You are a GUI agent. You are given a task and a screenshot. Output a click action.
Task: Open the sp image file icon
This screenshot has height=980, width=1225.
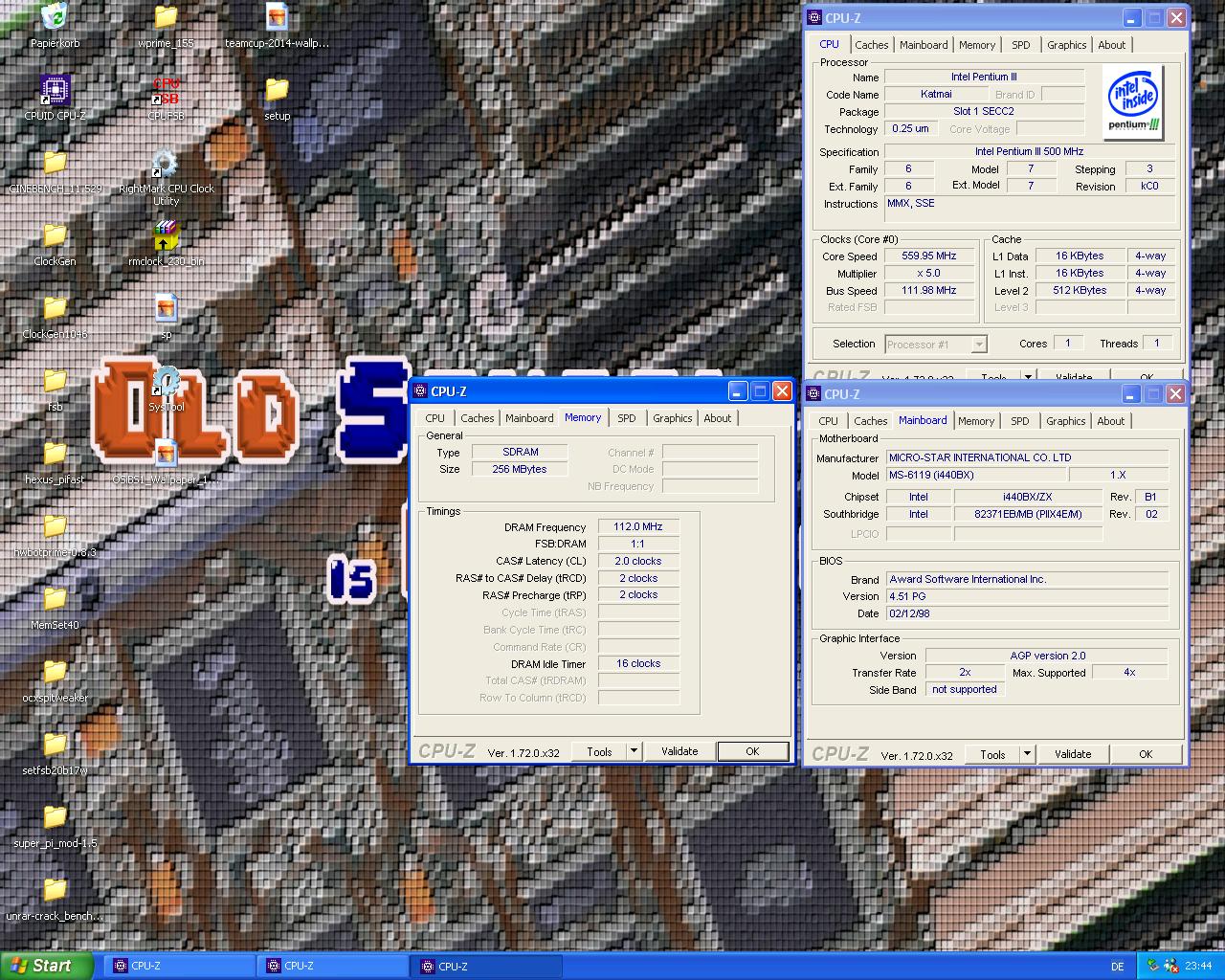point(166,308)
